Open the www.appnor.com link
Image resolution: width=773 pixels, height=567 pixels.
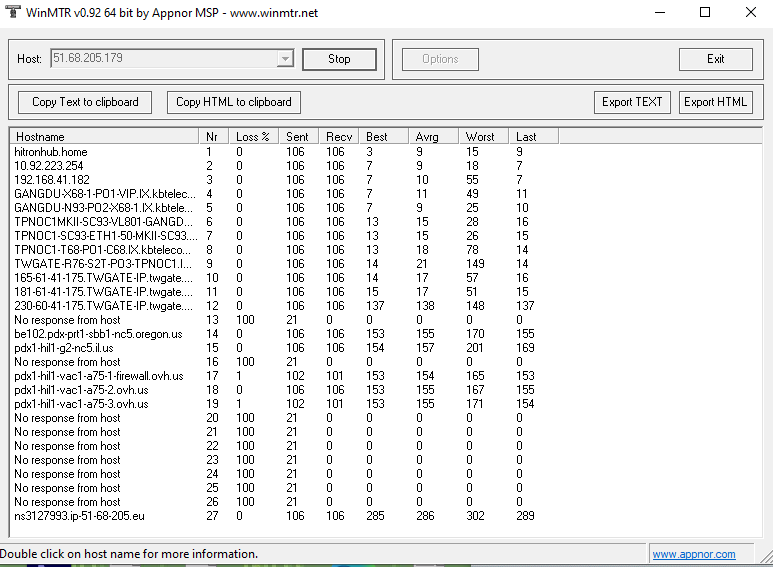point(693,554)
